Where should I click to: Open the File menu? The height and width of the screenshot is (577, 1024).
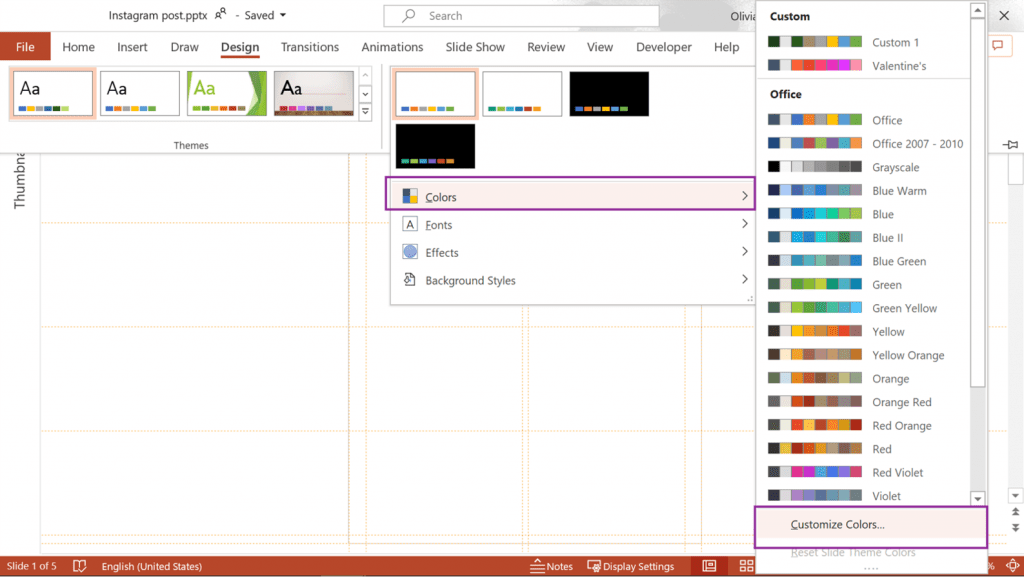coord(25,46)
